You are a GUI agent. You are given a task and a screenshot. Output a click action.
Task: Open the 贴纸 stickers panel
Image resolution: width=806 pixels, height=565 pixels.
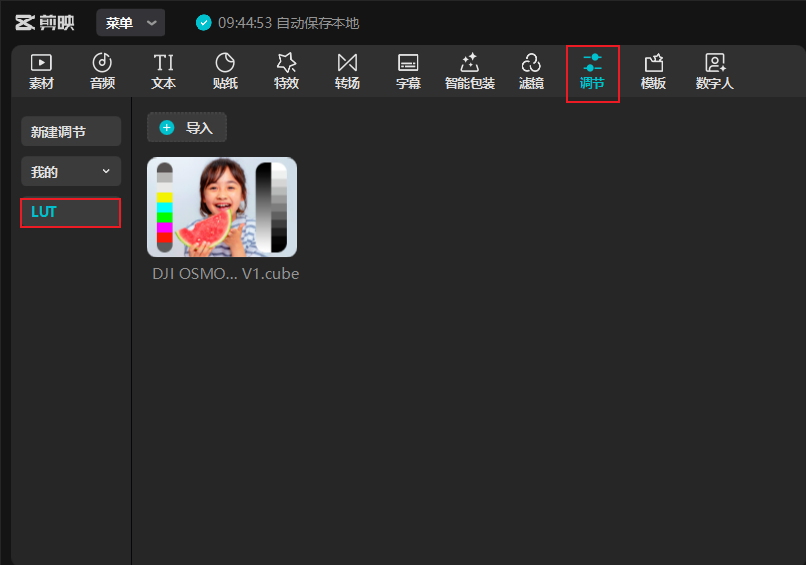[225, 72]
